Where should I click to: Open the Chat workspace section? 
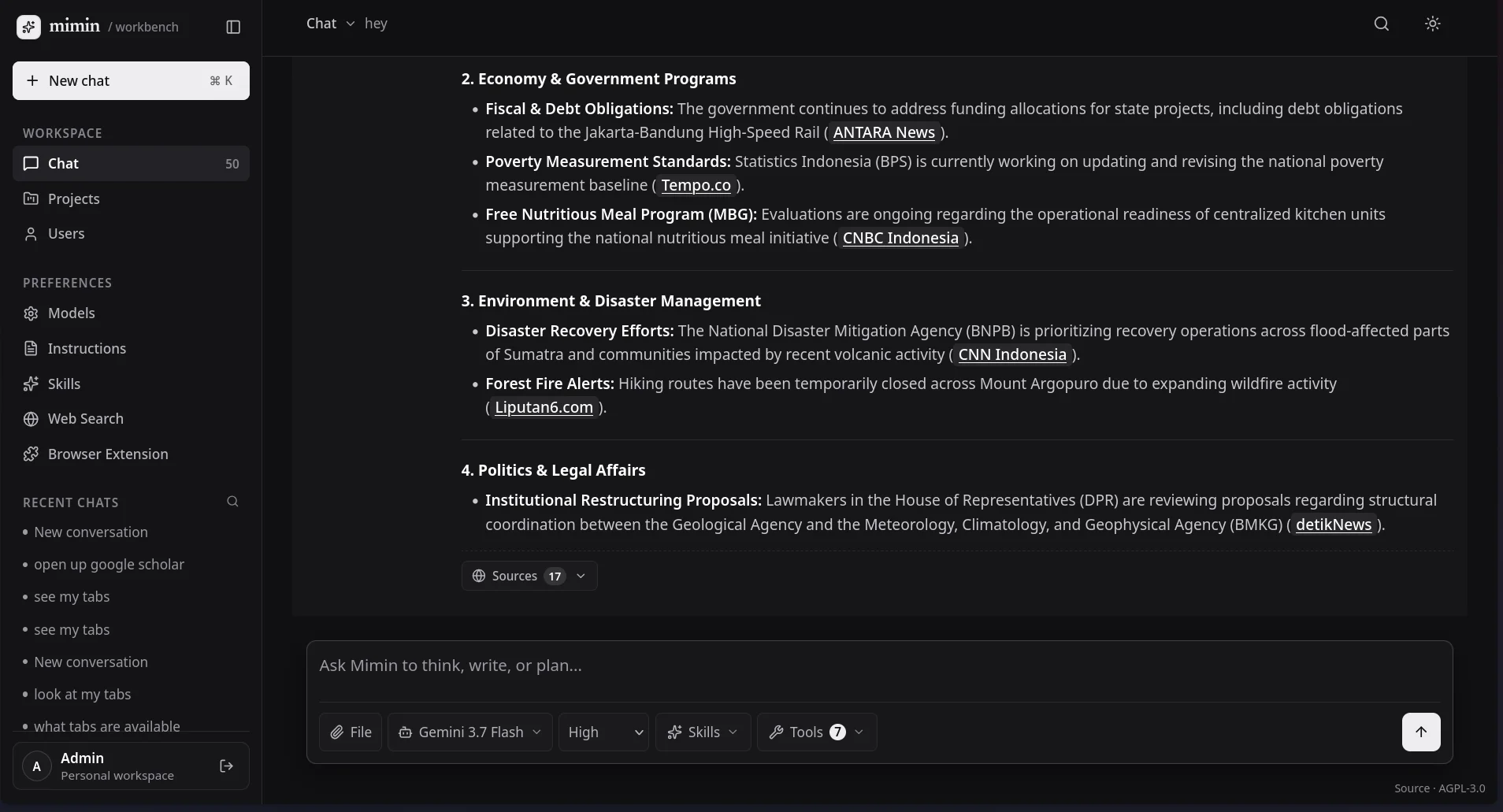click(131, 164)
